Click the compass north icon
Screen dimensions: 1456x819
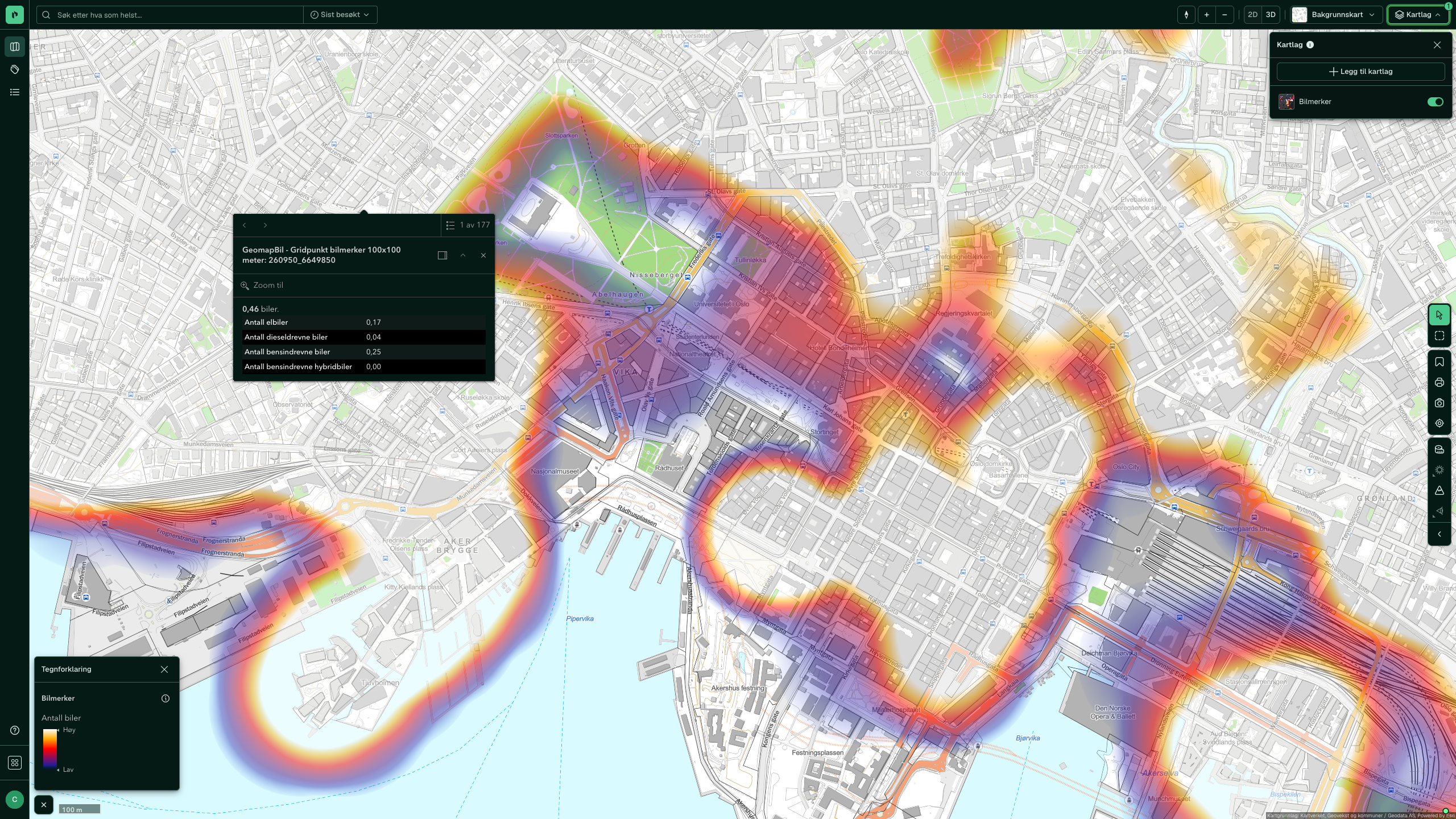pos(1186,15)
